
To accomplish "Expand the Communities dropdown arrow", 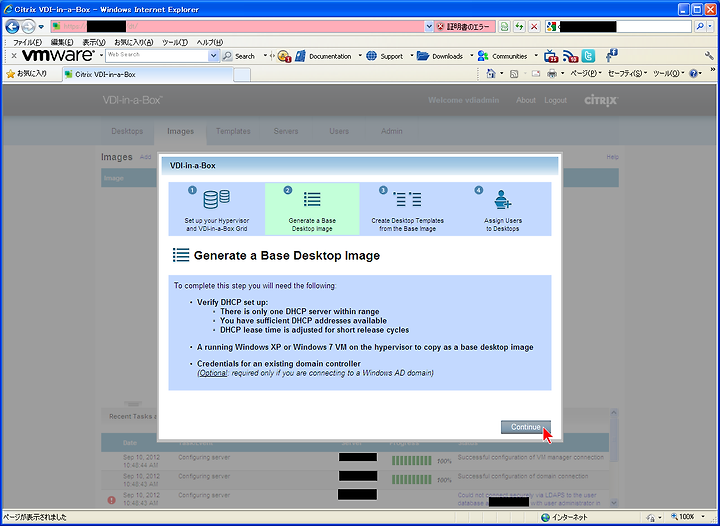I will pos(535,56).
